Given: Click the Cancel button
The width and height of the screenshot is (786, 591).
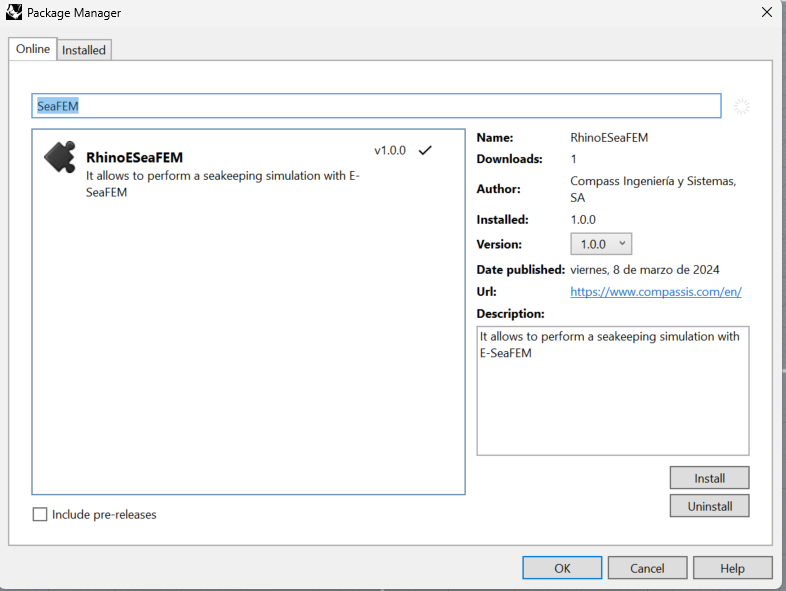Looking at the screenshot, I should (x=647, y=568).
